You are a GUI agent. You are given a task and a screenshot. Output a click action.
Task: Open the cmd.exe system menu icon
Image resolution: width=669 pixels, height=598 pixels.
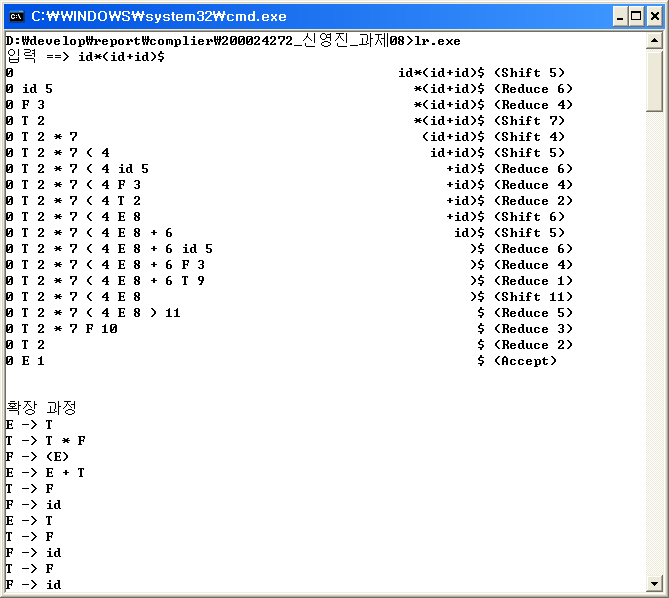(16, 15)
